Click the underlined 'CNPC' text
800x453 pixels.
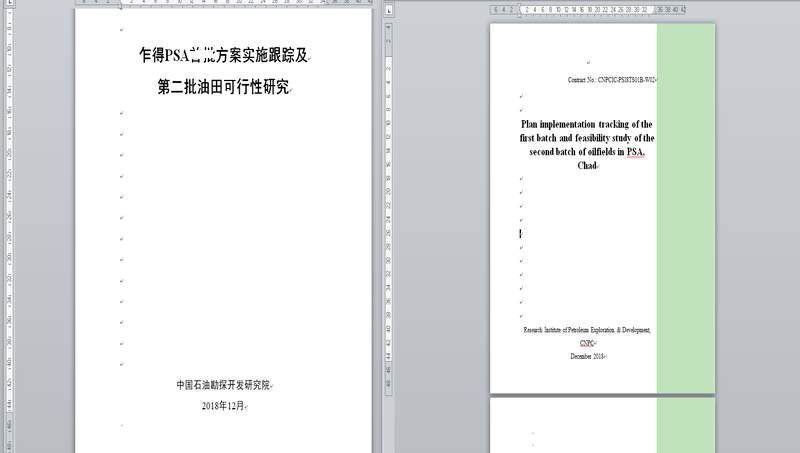[x=587, y=342]
